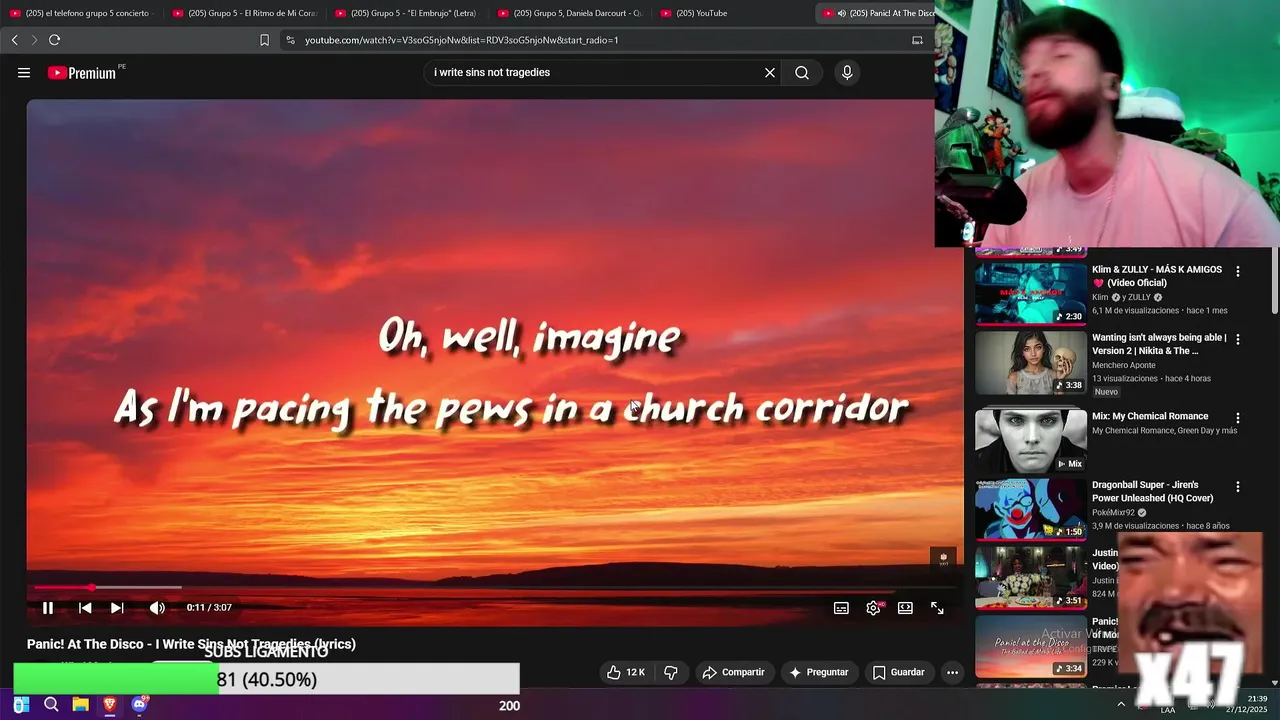
Task: Click channel watermark in video corner
Action: [943, 558]
